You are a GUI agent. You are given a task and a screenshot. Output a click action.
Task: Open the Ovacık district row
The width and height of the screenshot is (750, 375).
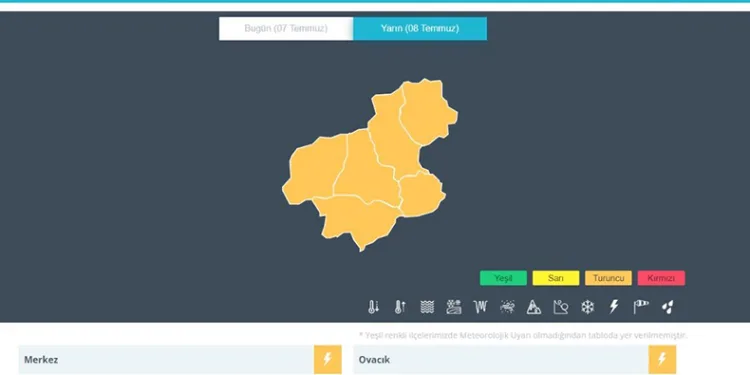pos(515,360)
